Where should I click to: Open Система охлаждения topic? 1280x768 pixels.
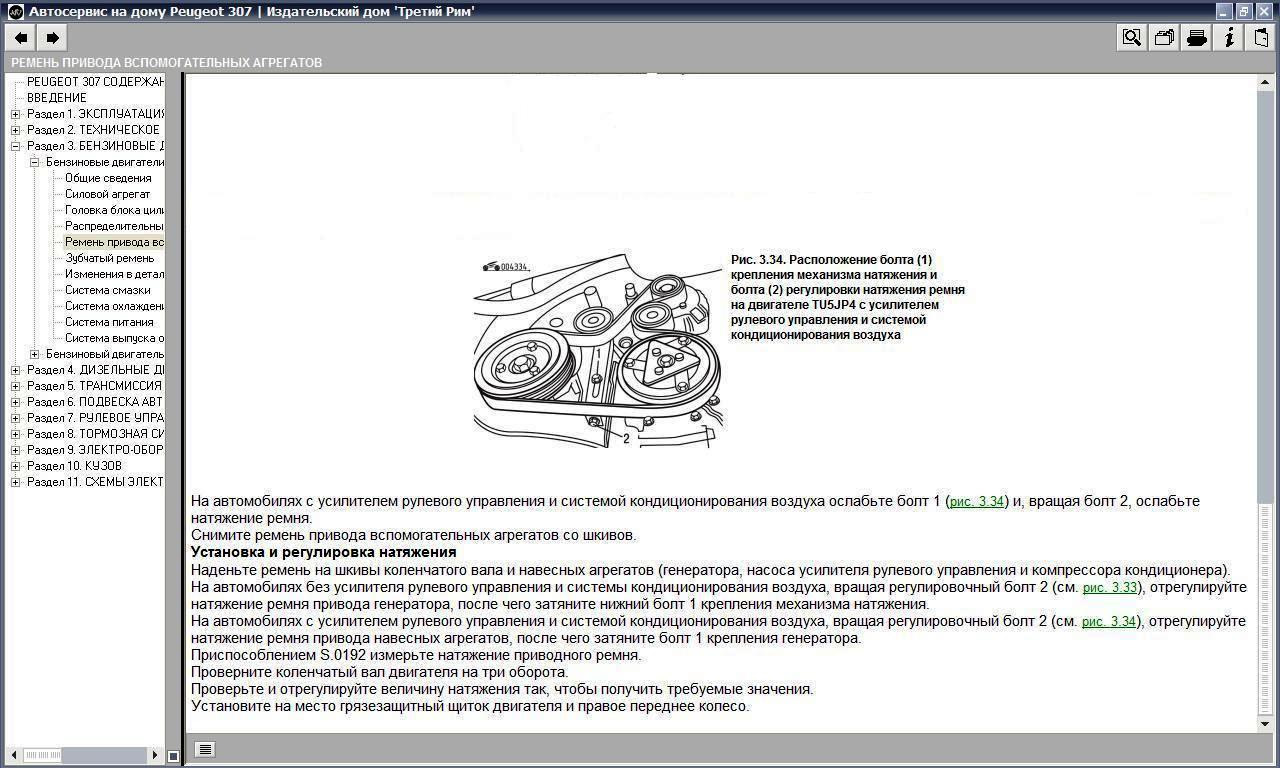click(x=114, y=306)
